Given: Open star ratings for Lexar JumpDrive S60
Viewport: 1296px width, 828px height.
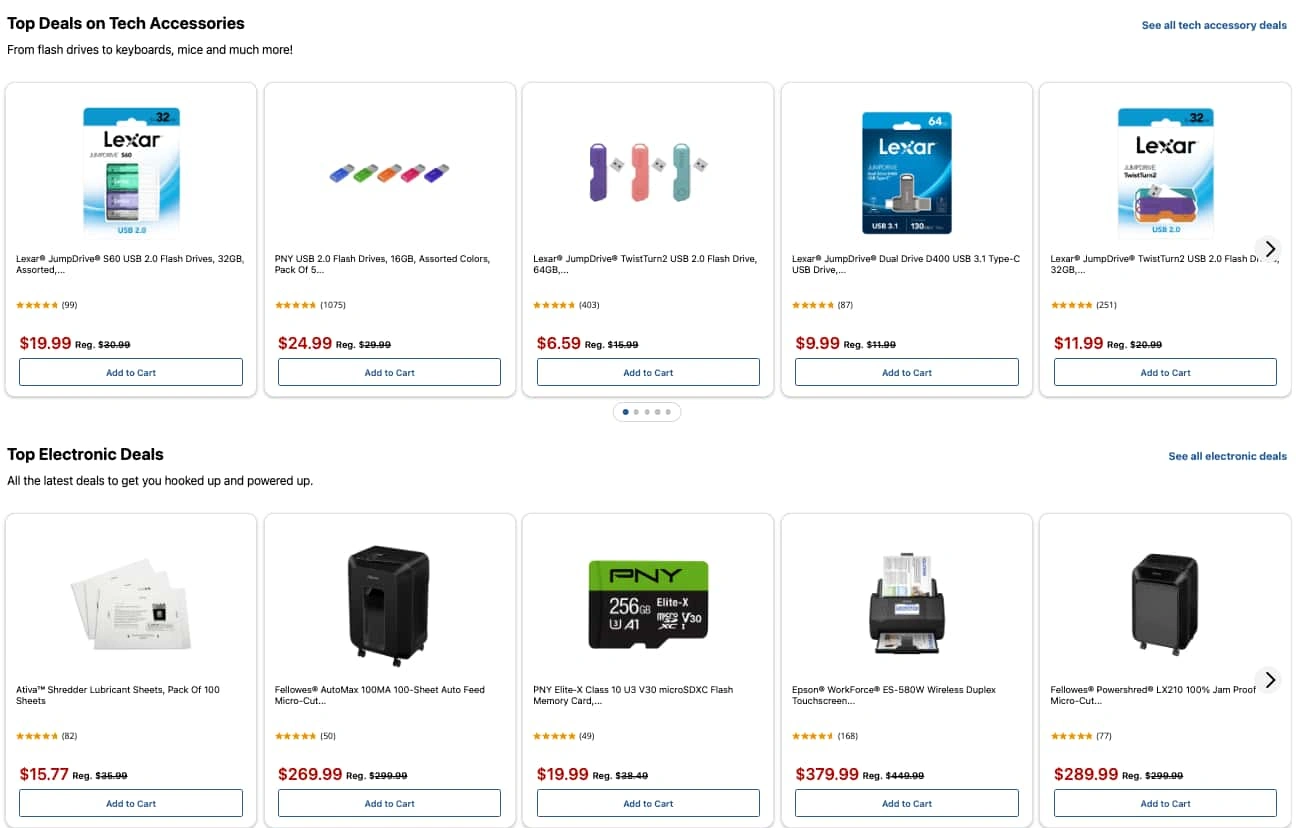Looking at the screenshot, I should (38, 305).
